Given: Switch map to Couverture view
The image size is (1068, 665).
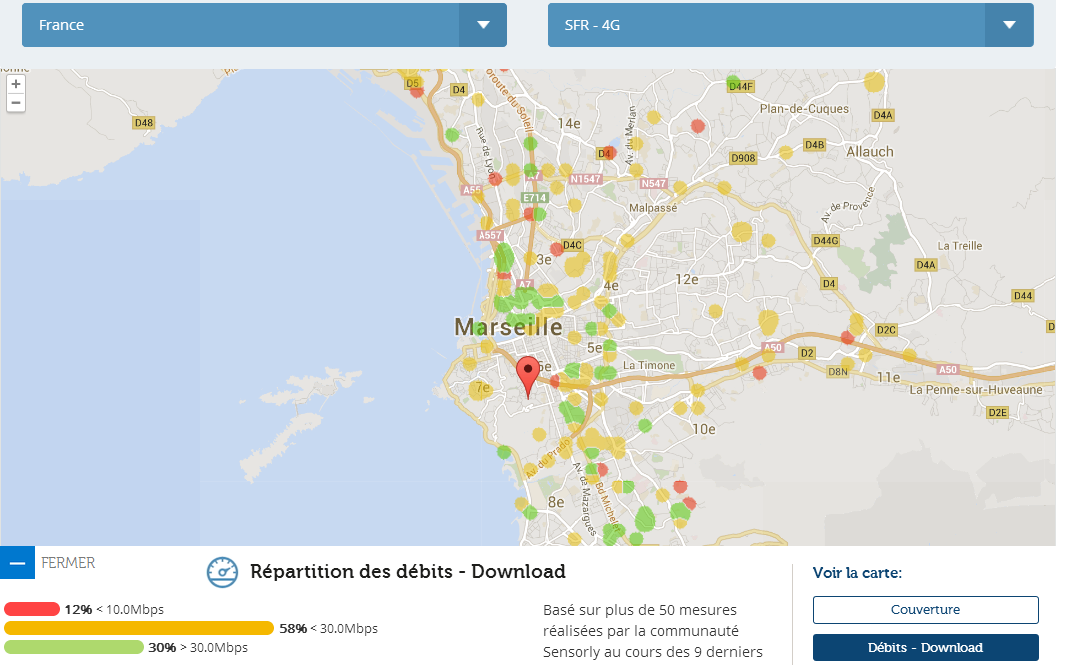Looking at the screenshot, I should [925, 609].
